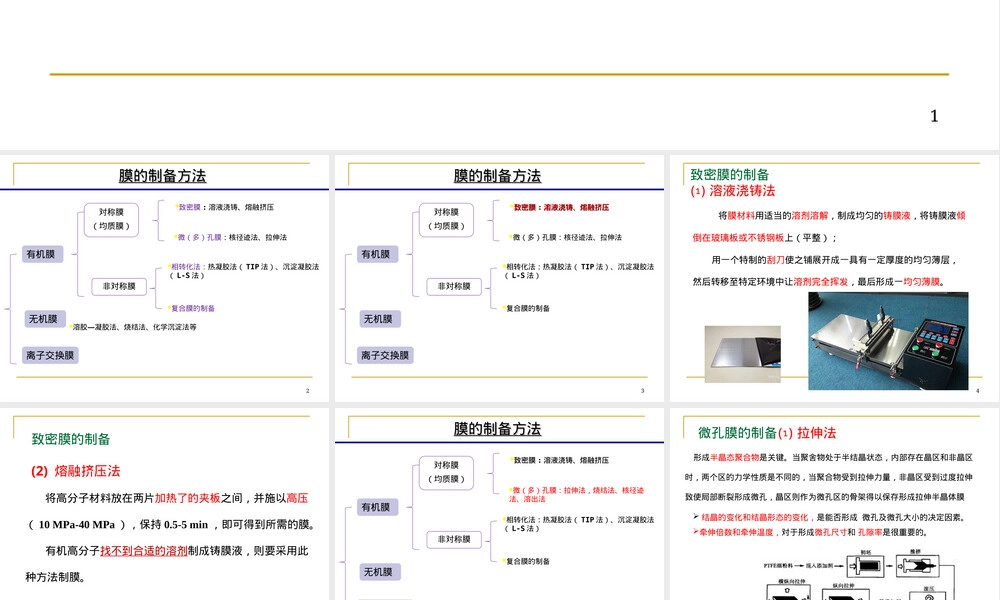Click the 无机膜 box in slide 3
1000x600 pixels.
(x=379, y=319)
